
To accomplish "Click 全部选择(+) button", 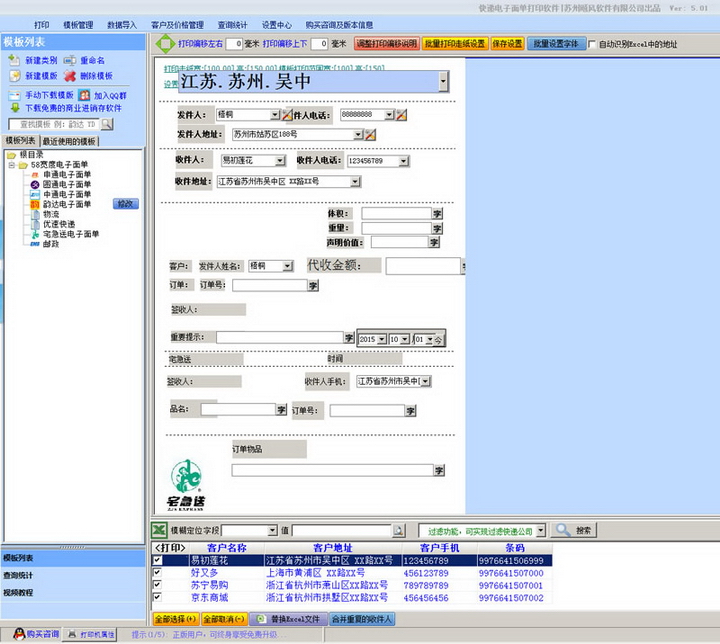I will tap(175, 619).
